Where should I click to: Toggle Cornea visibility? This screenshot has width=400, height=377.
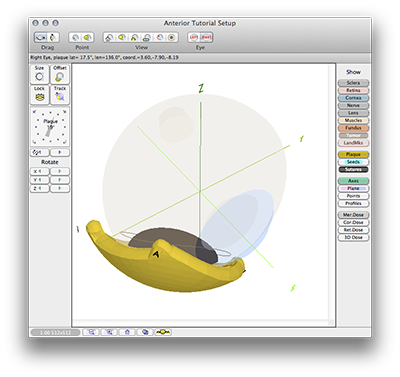[x=353, y=98]
